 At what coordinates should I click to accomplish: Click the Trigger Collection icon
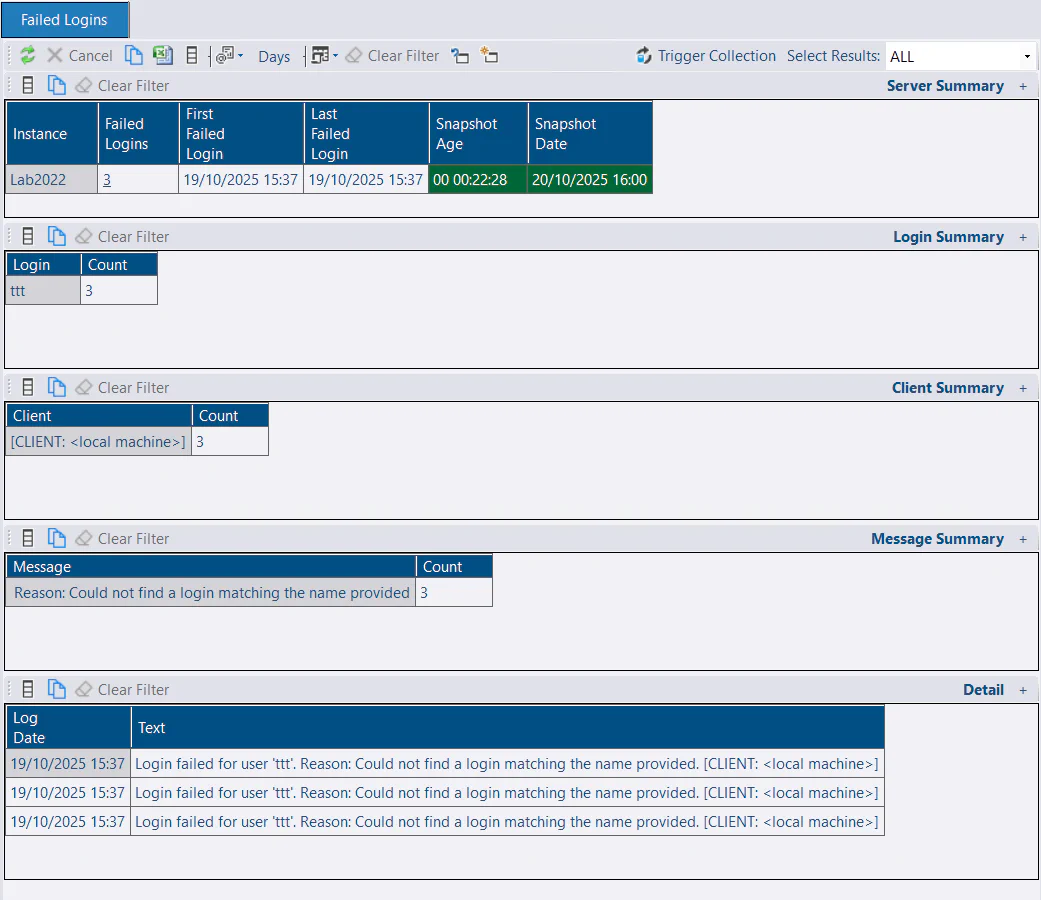point(643,55)
